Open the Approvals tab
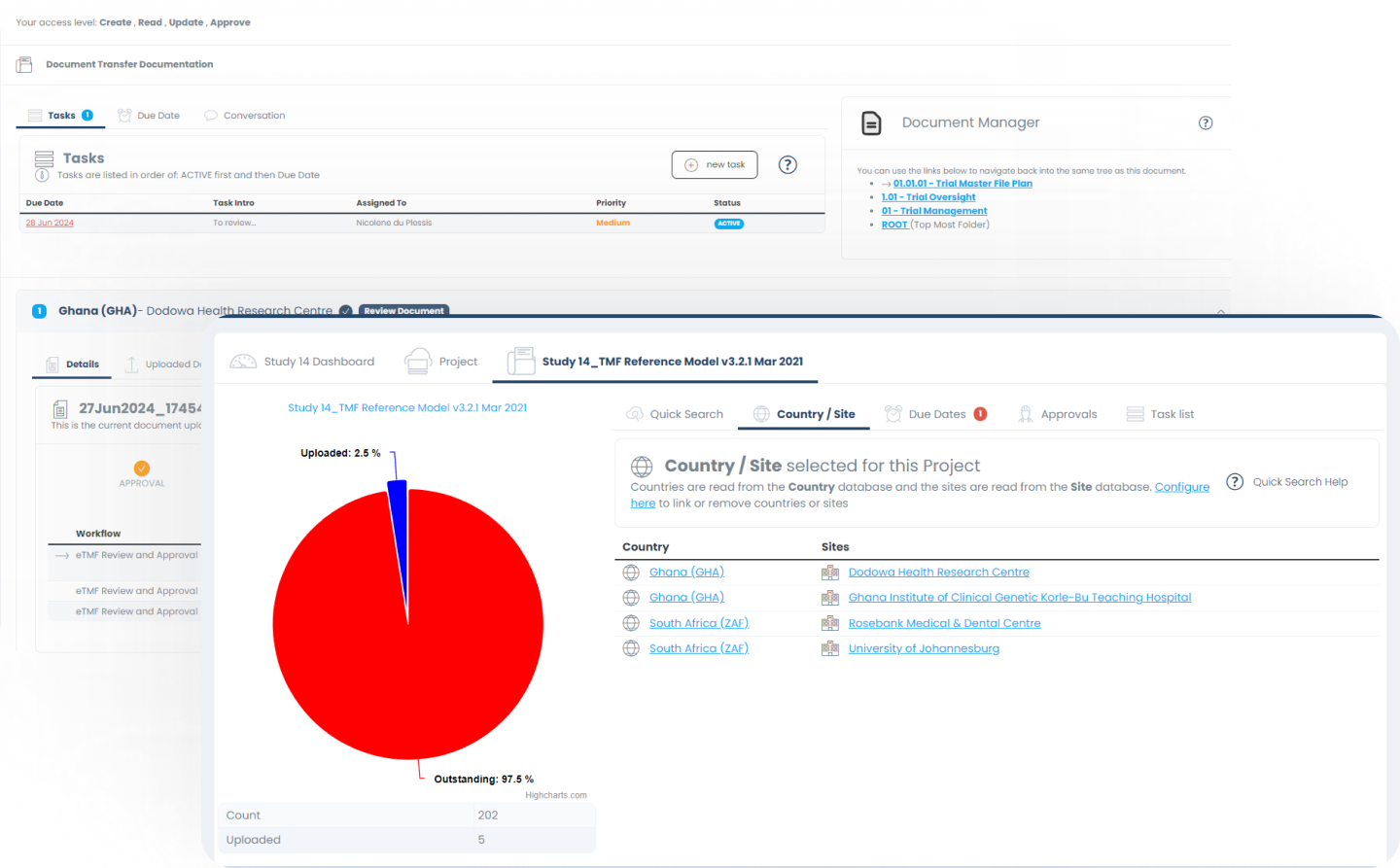 coord(1057,414)
